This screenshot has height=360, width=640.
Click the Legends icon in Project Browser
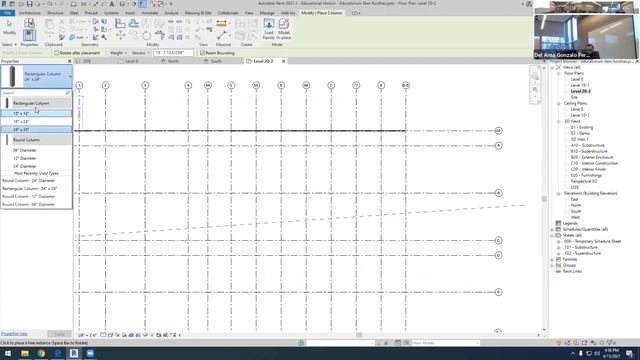[558, 223]
